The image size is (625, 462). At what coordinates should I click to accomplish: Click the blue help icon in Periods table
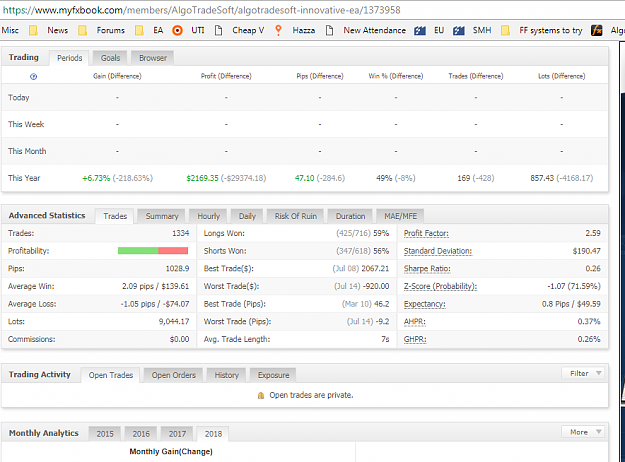tap(33, 77)
